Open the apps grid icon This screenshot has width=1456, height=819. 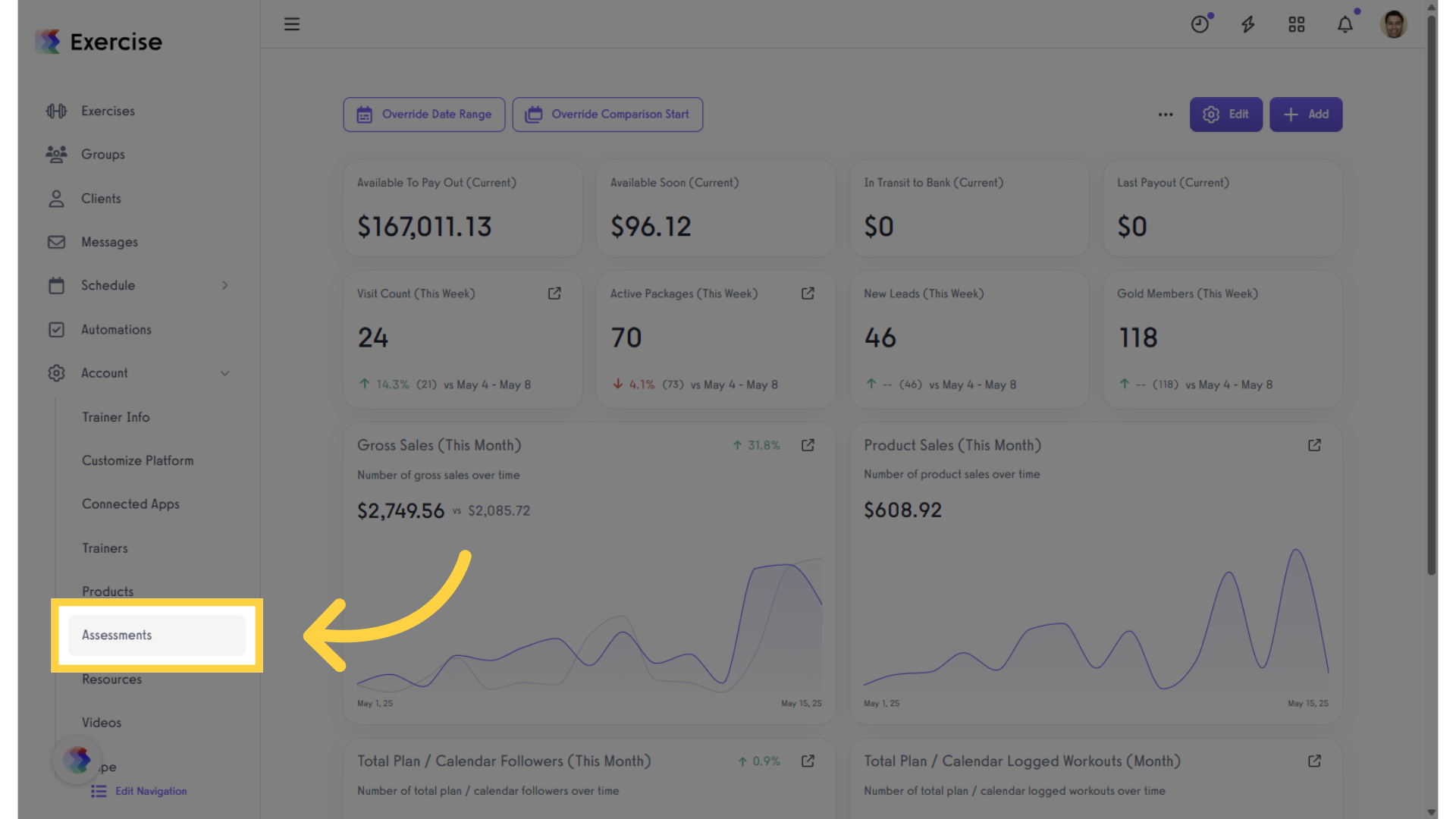1297,24
